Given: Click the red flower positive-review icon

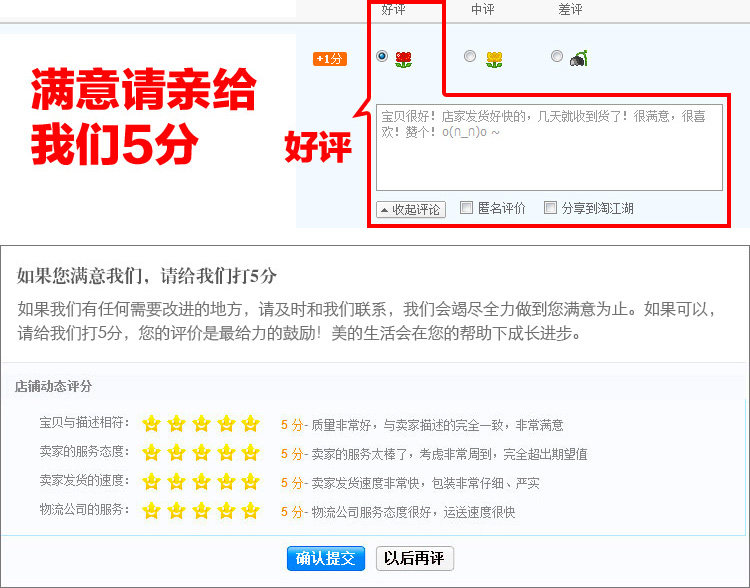Looking at the screenshot, I should click(x=403, y=59).
